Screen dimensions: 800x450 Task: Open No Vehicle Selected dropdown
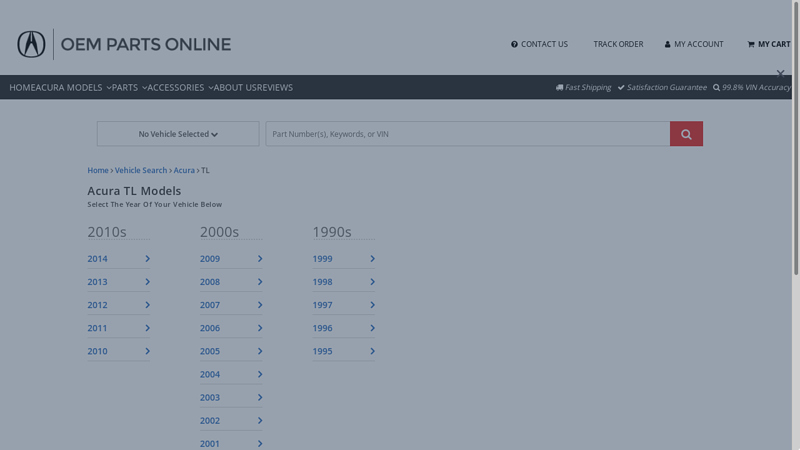178,134
